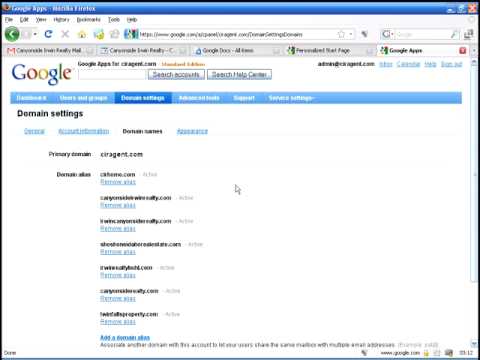This screenshot has height=360, width=480.
Task: Open the search engine selector dropdown
Action: [388, 34]
